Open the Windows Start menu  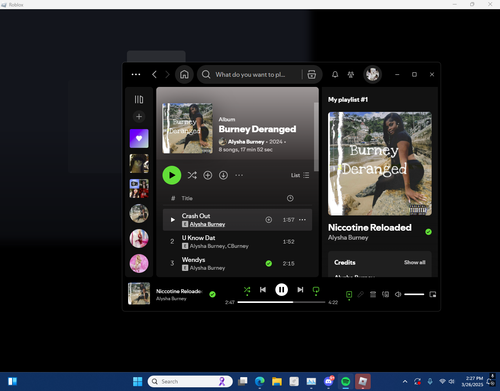pos(137,381)
